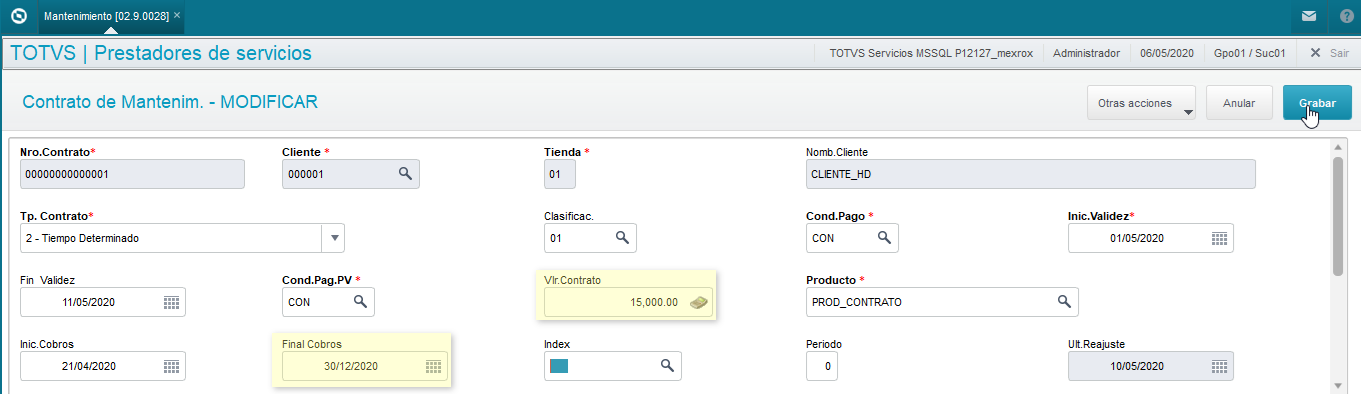This screenshot has width=1361, height=394.
Task: Open the Otras acciones dropdown
Action: tap(1142, 103)
